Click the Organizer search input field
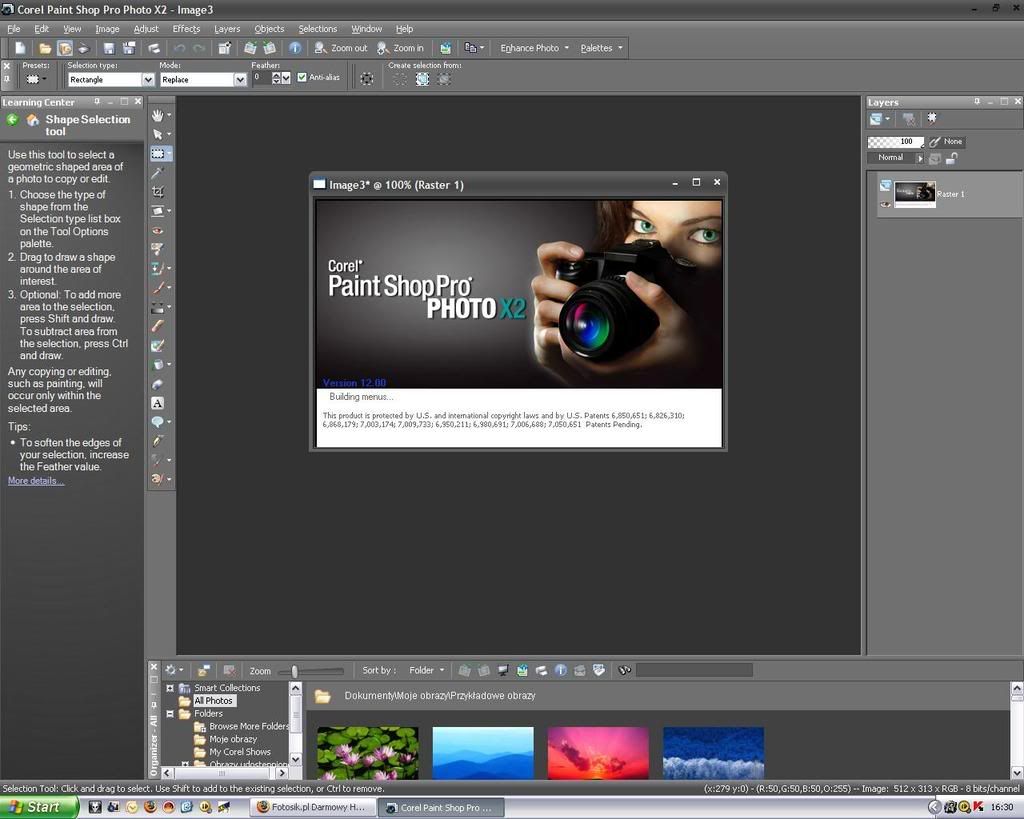The width and height of the screenshot is (1024, 819). coord(694,670)
